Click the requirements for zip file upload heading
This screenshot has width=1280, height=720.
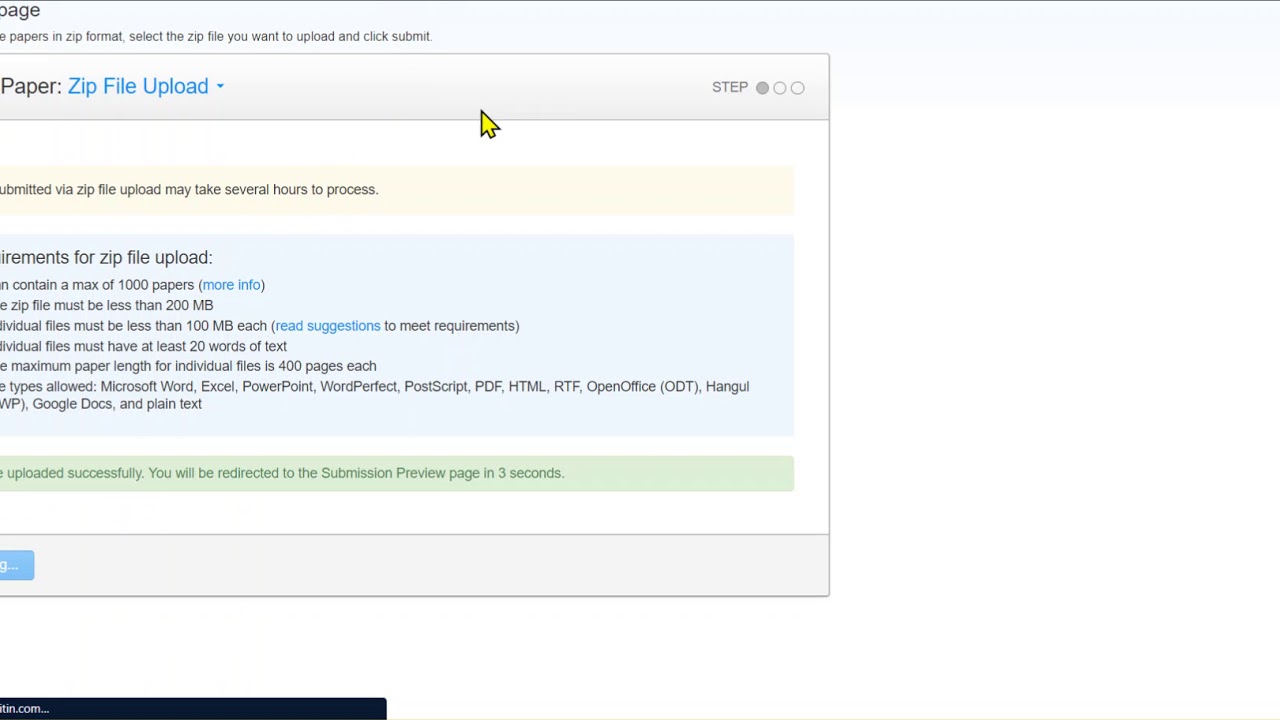point(106,257)
